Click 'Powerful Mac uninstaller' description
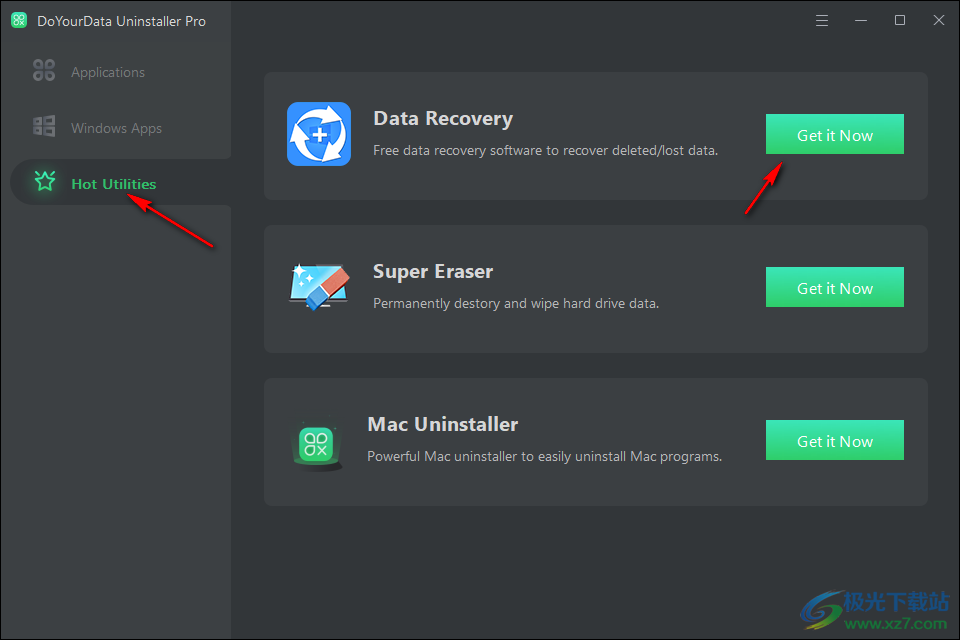 [x=545, y=457]
